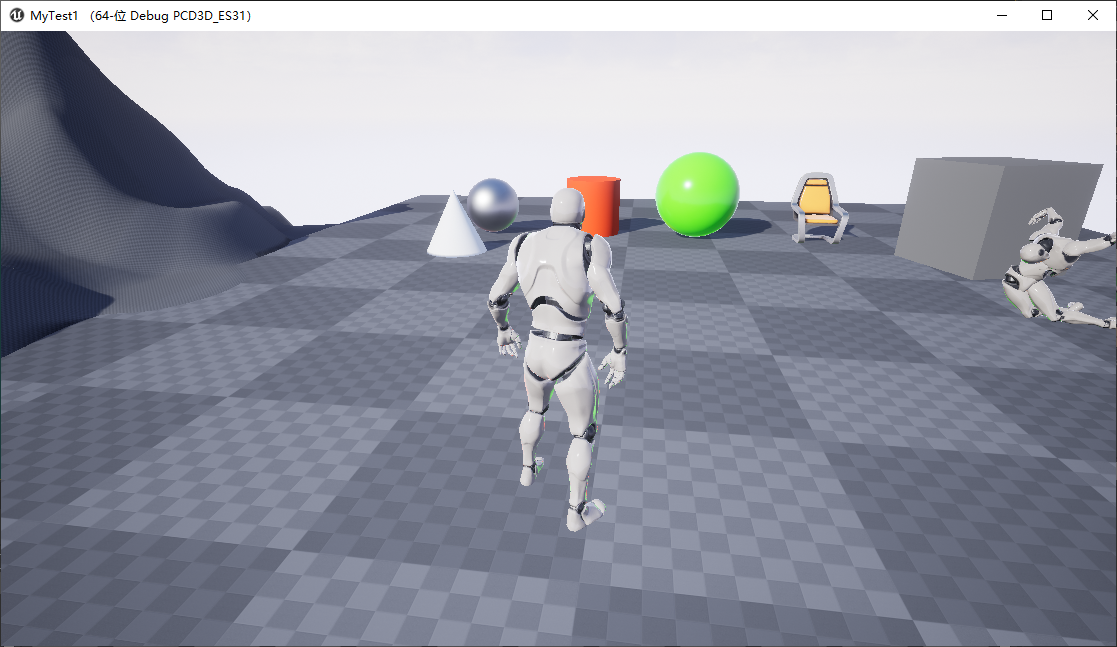Minimize the MyTest1 window
Image resolution: width=1117 pixels, height=647 pixels.
tap(1002, 15)
